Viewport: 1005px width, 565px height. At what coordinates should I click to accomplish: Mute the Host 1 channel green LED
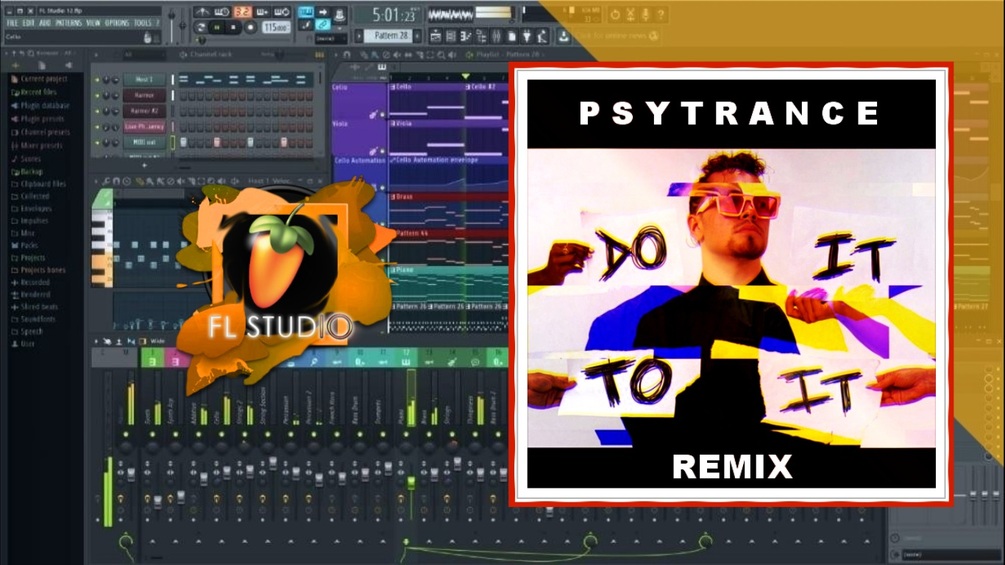pos(97,80)
